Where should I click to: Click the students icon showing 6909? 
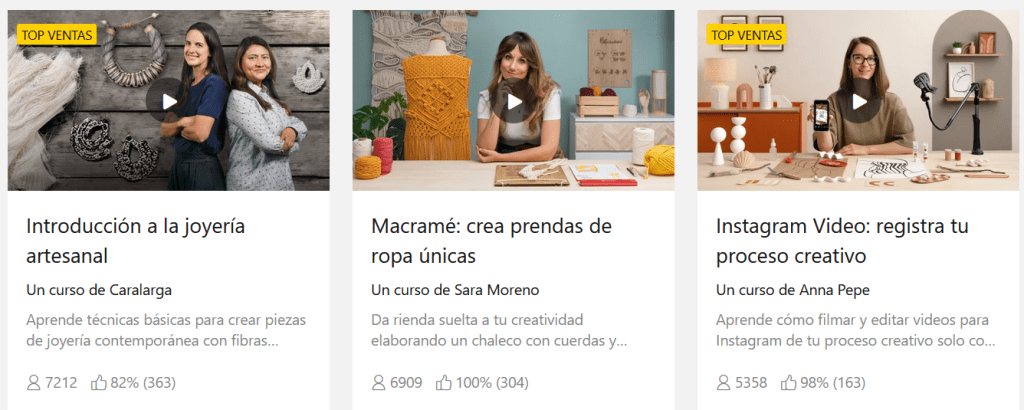(378, 383)
